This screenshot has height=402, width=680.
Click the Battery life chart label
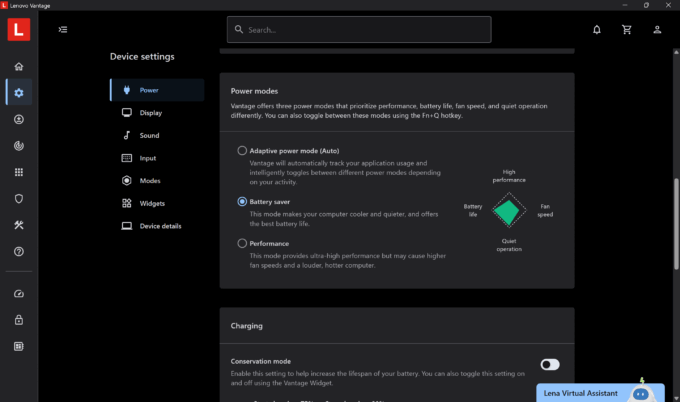point(473,210)
